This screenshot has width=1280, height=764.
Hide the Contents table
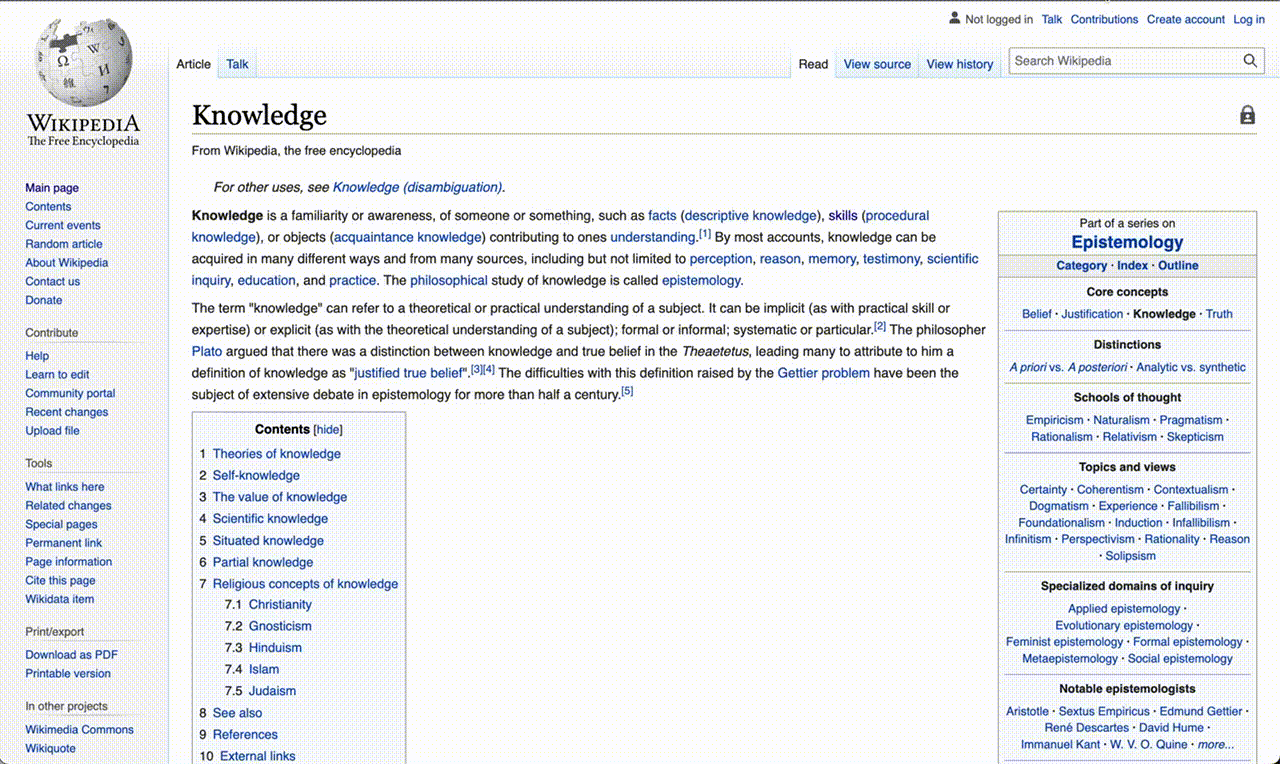(328, 430)
